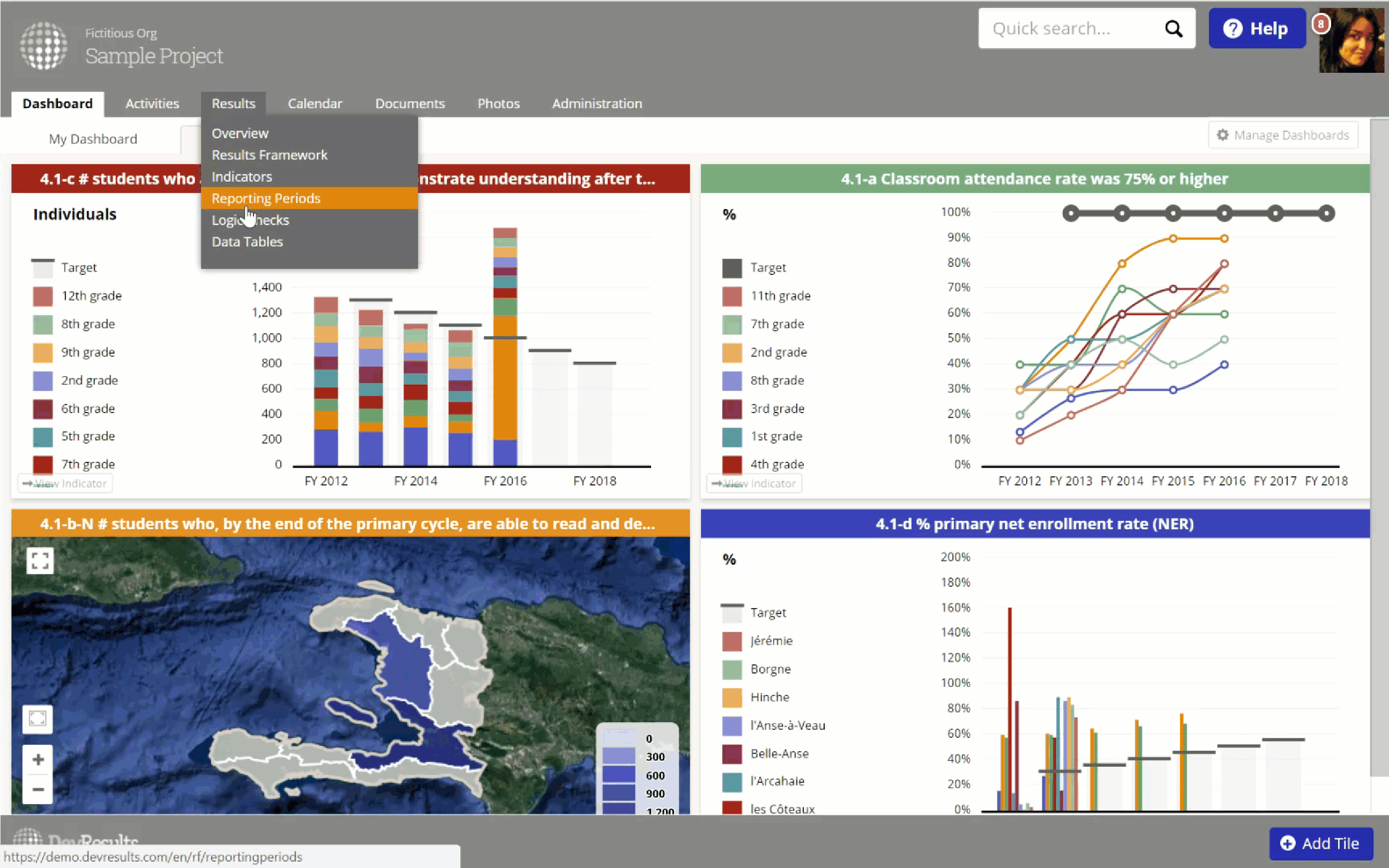Toggle 11th grade line in legend

click(780, 296)
